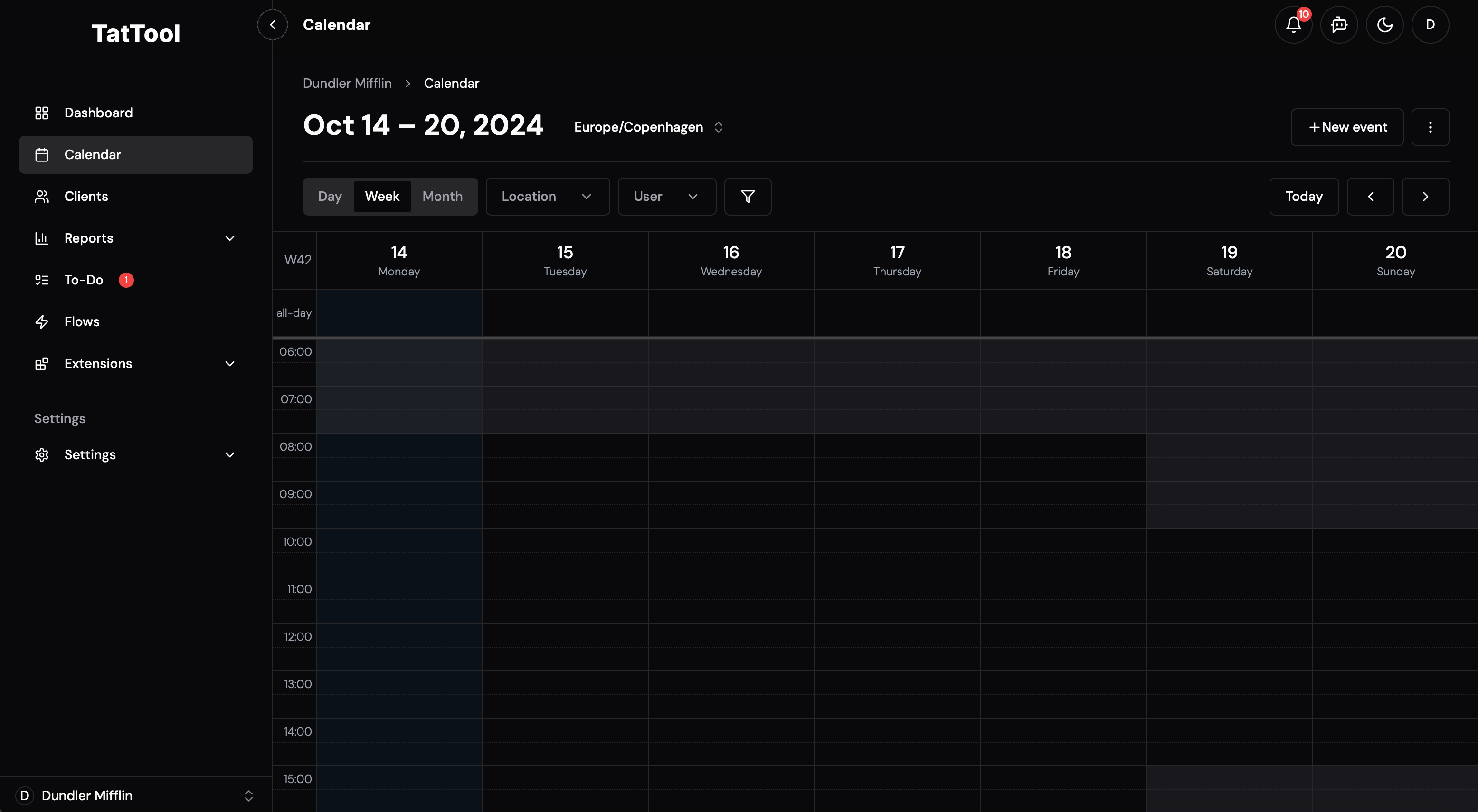Expand the Settings submenu chevron
1478x812 pixels.
229,455
